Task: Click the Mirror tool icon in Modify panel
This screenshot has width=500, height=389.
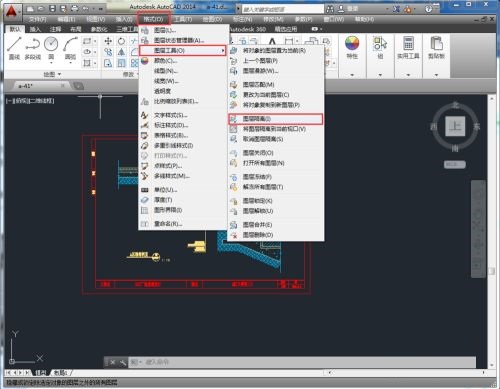Action: 121,52
